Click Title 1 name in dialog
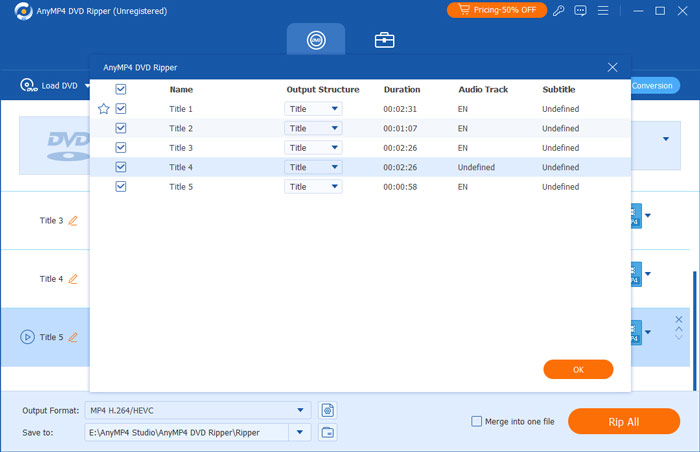Image resolution: width=700 pixels, height=452 pixels. 181,109
